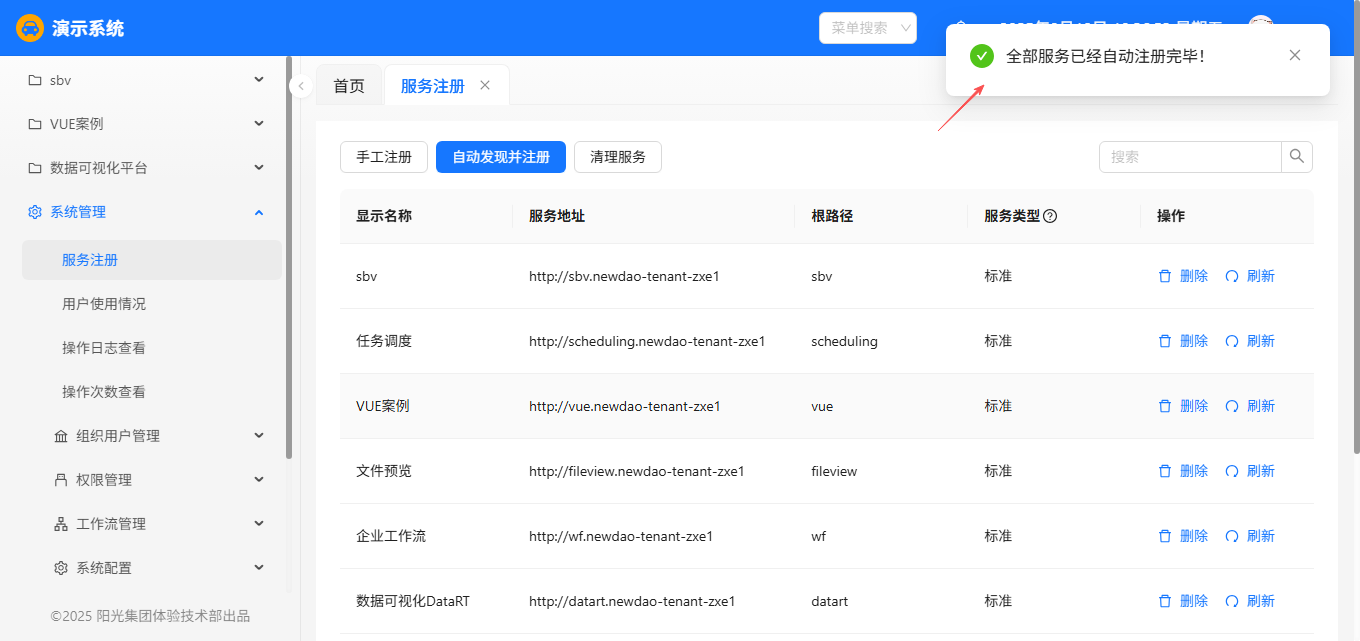
Task: Click delete icon in 数据可视化DataRT row
Action: [1165, 601]
